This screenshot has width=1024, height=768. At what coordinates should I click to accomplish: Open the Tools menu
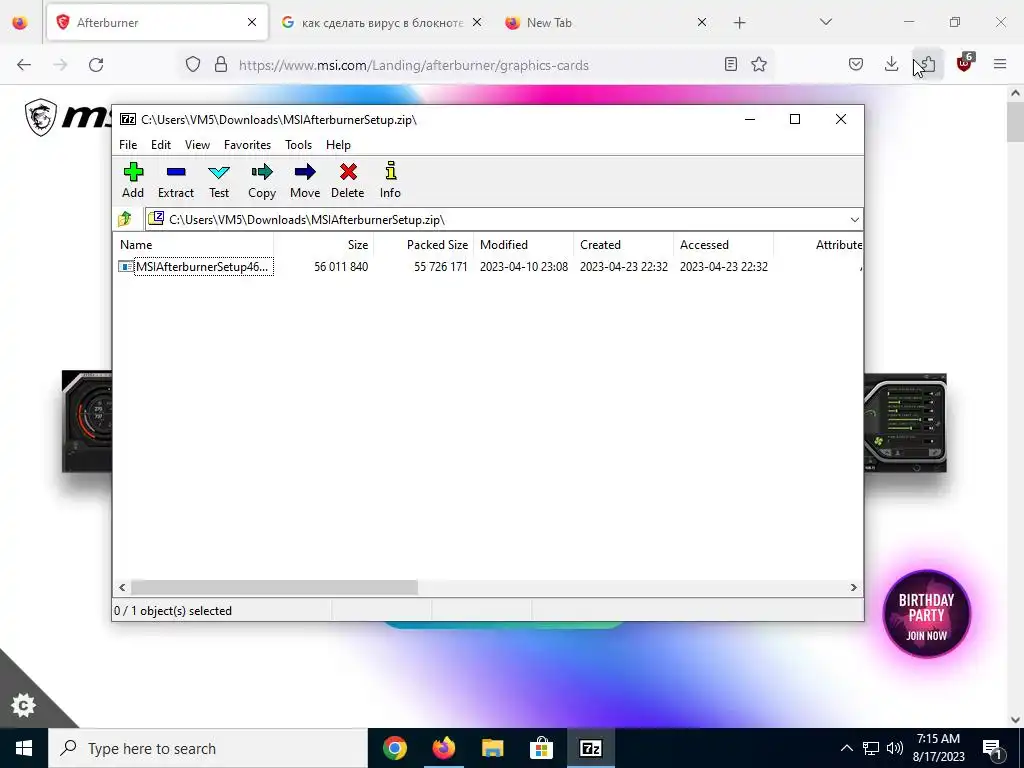point(298,145)
